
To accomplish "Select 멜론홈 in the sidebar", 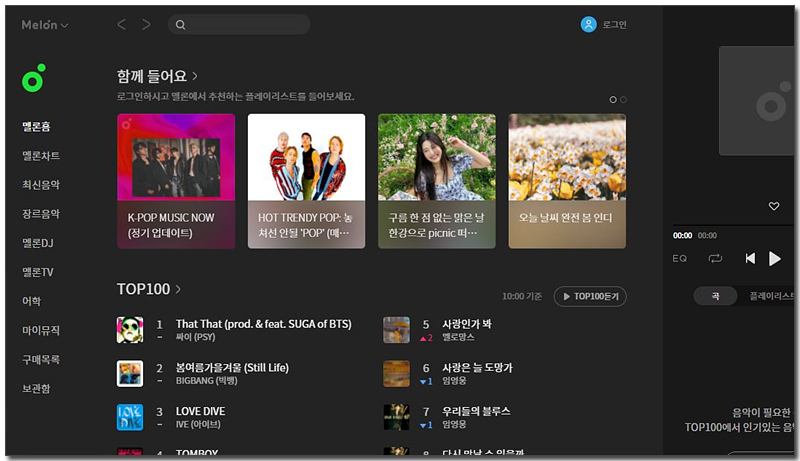I will [x=36, y=126].
